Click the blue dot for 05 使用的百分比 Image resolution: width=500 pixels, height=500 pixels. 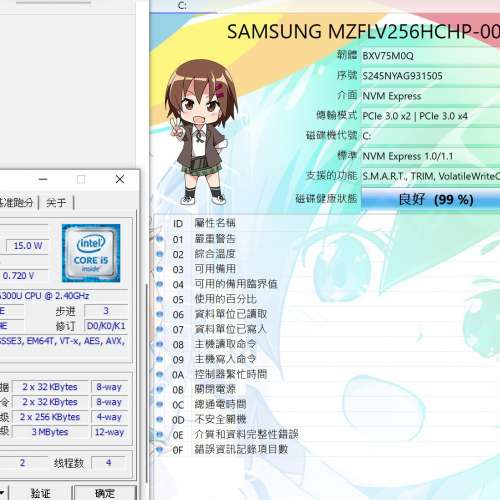tap(160, 299)
